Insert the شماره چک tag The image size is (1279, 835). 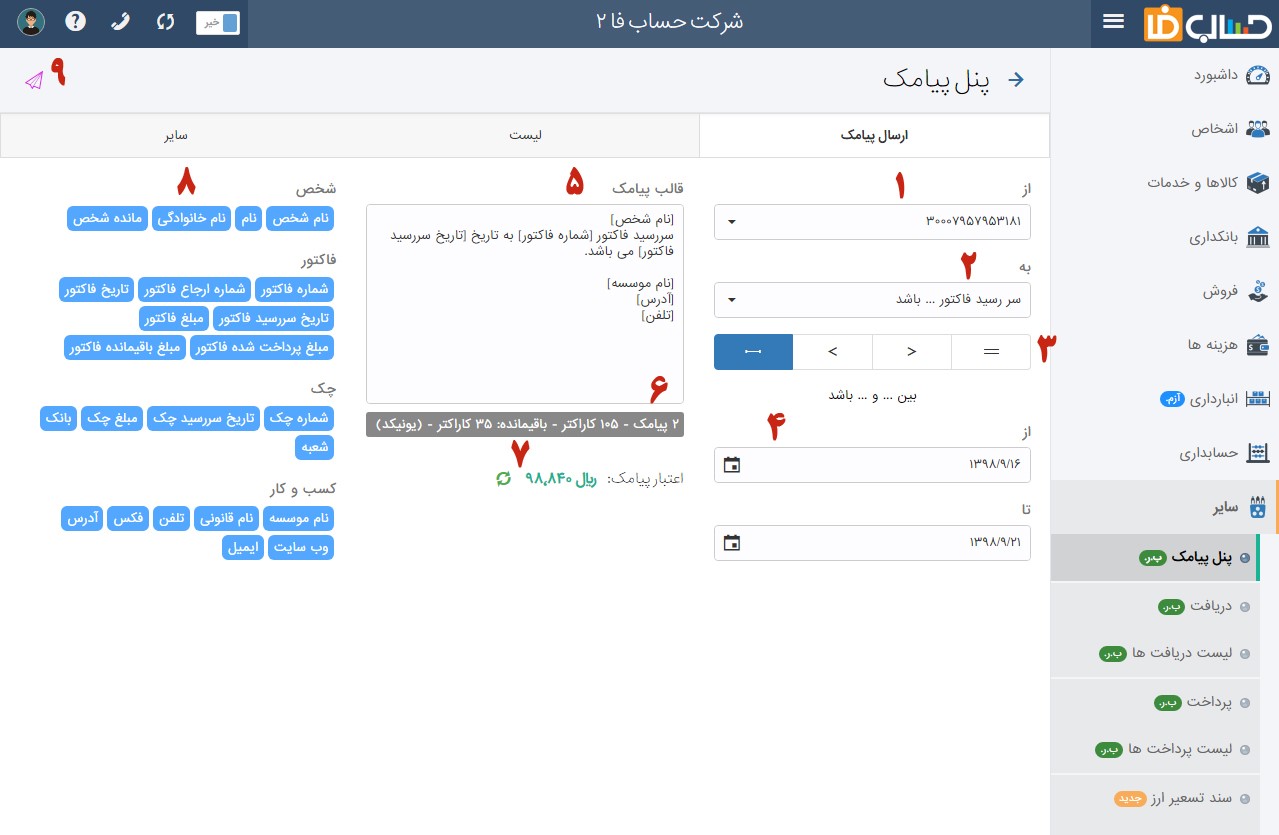click(299, 418)
